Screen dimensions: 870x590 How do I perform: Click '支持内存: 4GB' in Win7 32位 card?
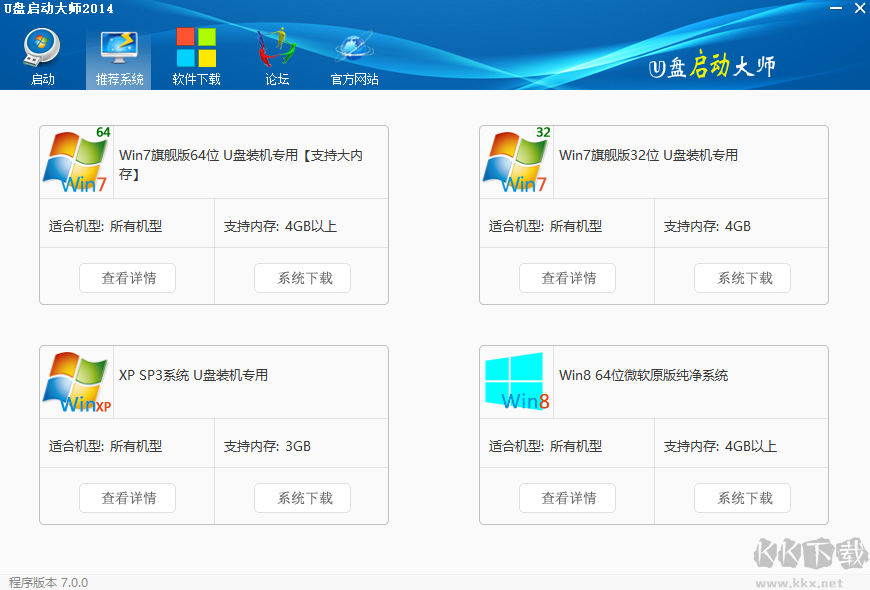(707, 226)
